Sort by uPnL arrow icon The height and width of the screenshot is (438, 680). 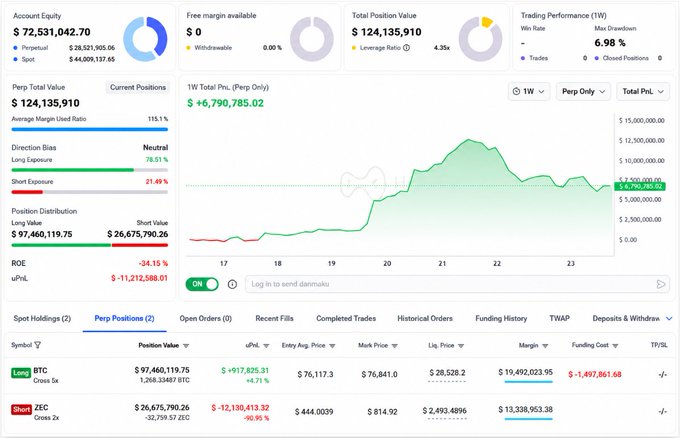tap(266, 346)
